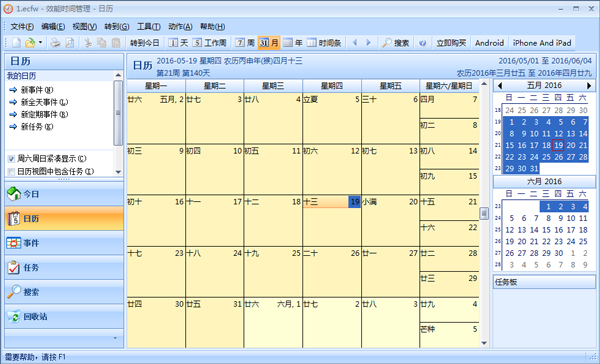This screenshot has width=600, height=364.
Task: Click the 小满 cell for May 20
Action: coord(390,221)
